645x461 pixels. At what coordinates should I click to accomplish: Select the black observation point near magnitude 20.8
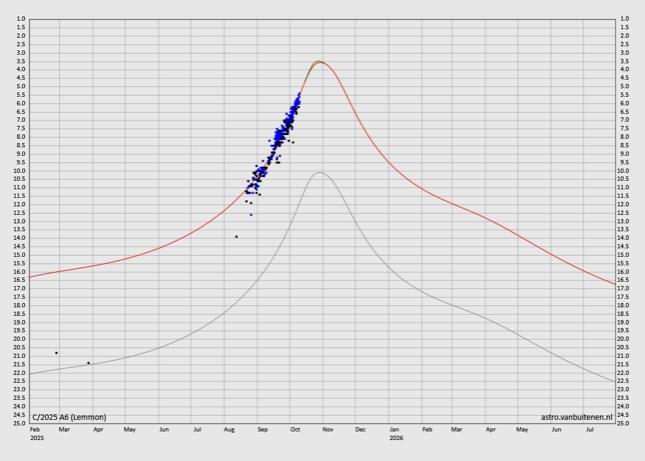(x=56, y=353)
